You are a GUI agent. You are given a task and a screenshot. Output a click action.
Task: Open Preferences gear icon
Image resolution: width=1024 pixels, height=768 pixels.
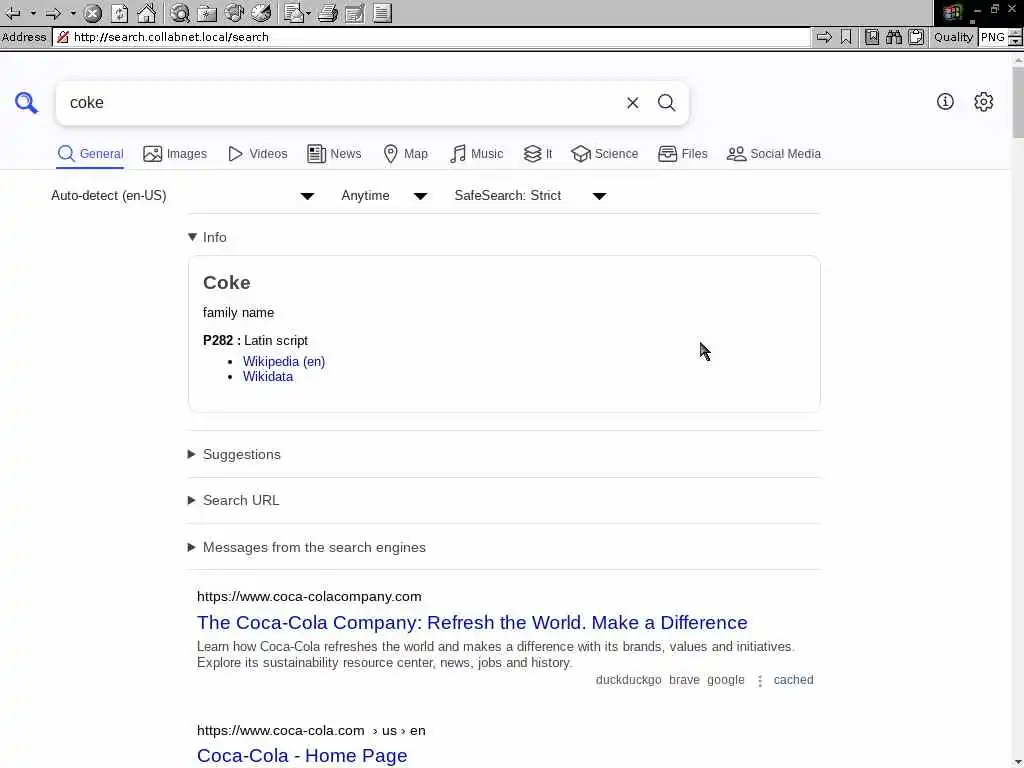(984, 101)
